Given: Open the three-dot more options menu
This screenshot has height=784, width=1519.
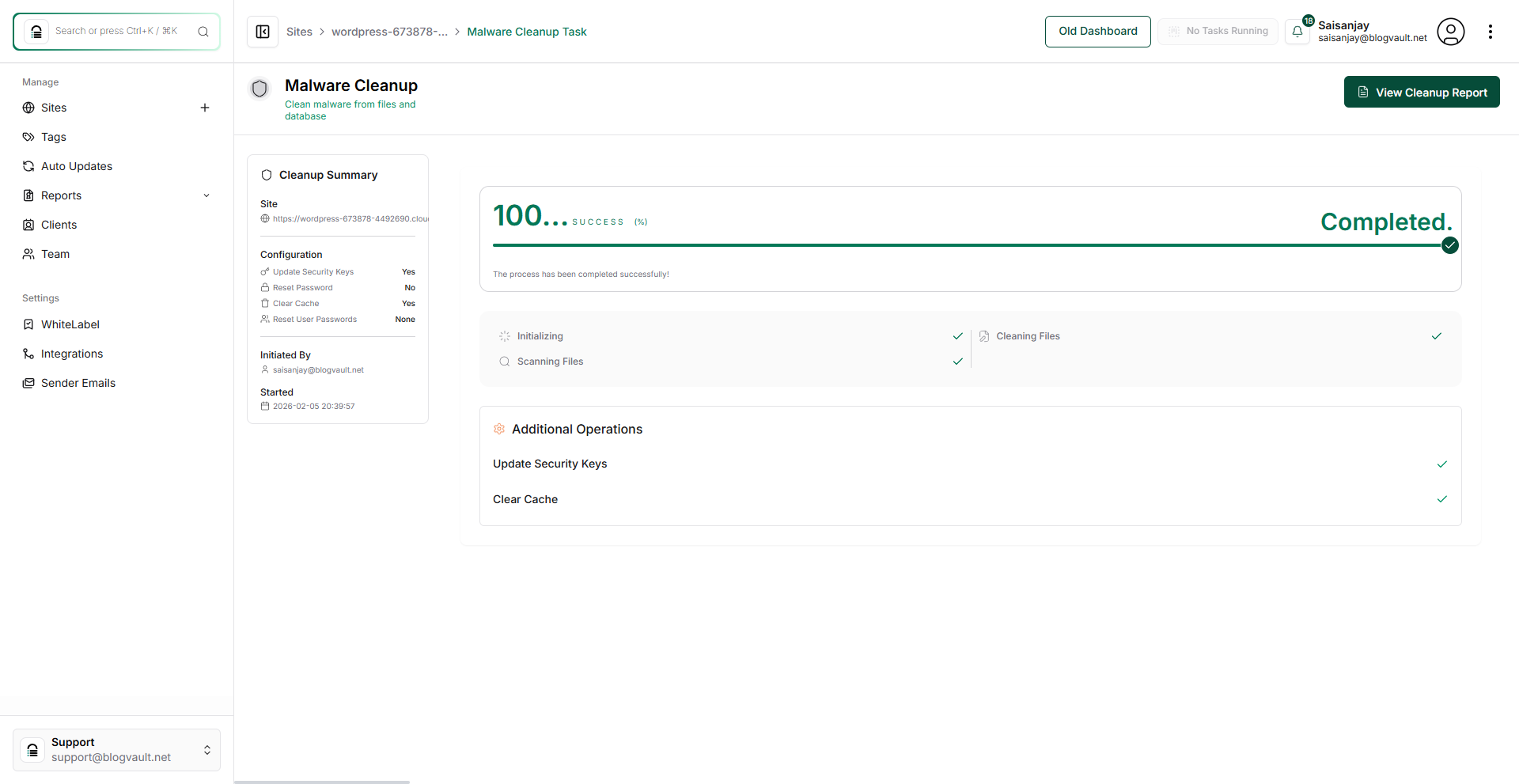Looking at the screenshot, I should [x=1491, y=32].
